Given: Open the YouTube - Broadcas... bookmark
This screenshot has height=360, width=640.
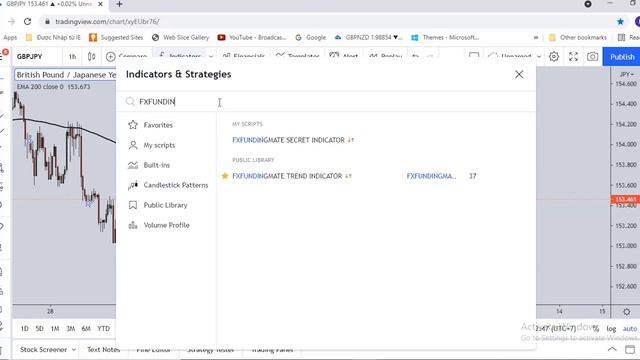Looking at the screenshot, I should [252, 38].
